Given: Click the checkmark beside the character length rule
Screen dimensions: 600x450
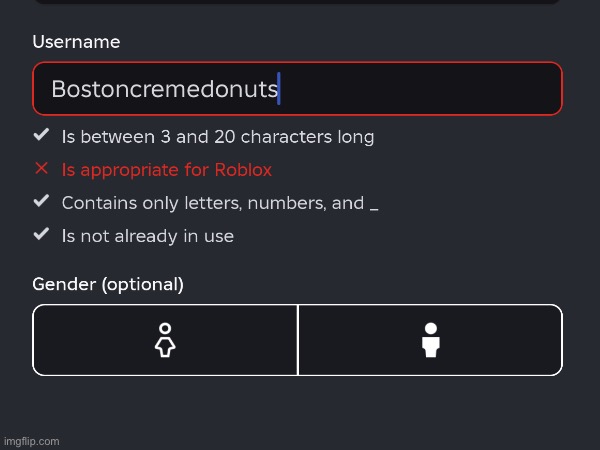Looking at the screenshot, I should [41, 135].
